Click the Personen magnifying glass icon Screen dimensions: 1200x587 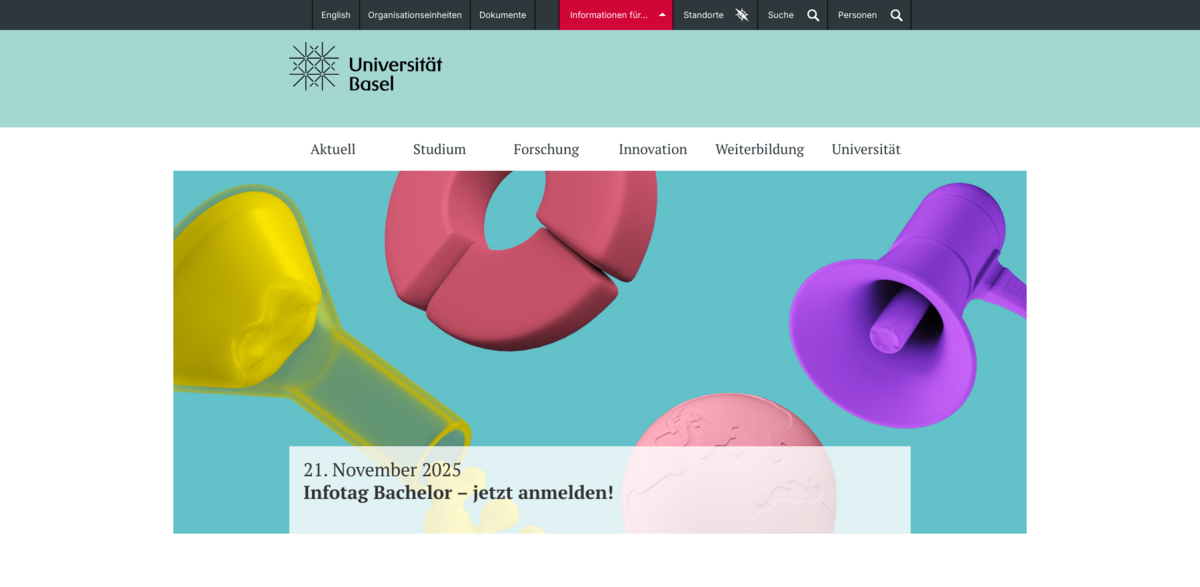point(896,15)
